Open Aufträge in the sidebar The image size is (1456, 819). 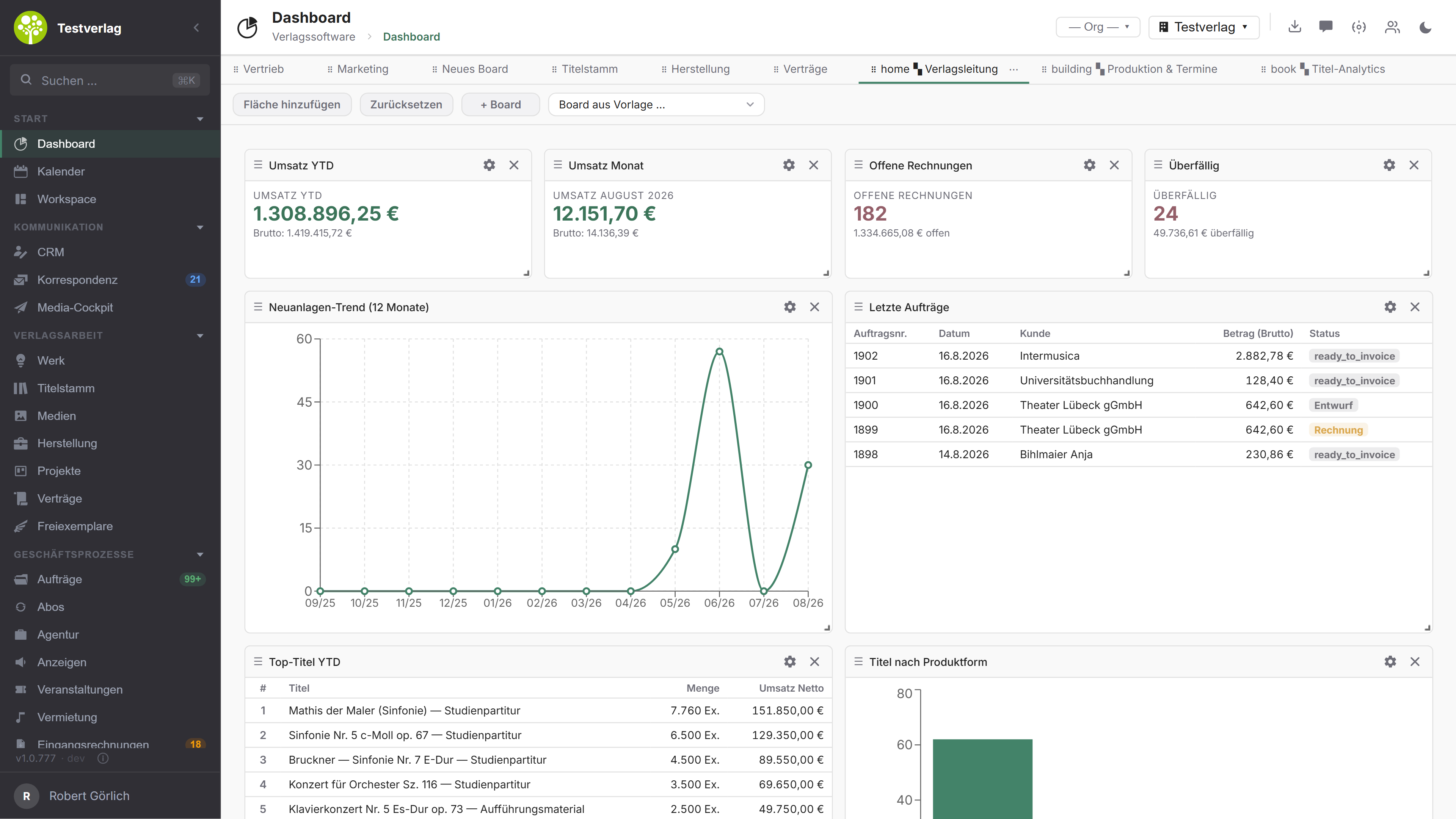click(110, 579)
